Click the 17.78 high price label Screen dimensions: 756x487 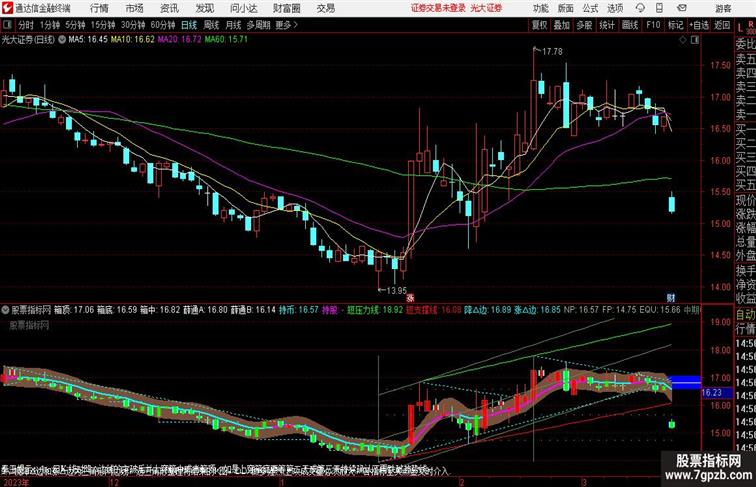click(x=552, y=52)
